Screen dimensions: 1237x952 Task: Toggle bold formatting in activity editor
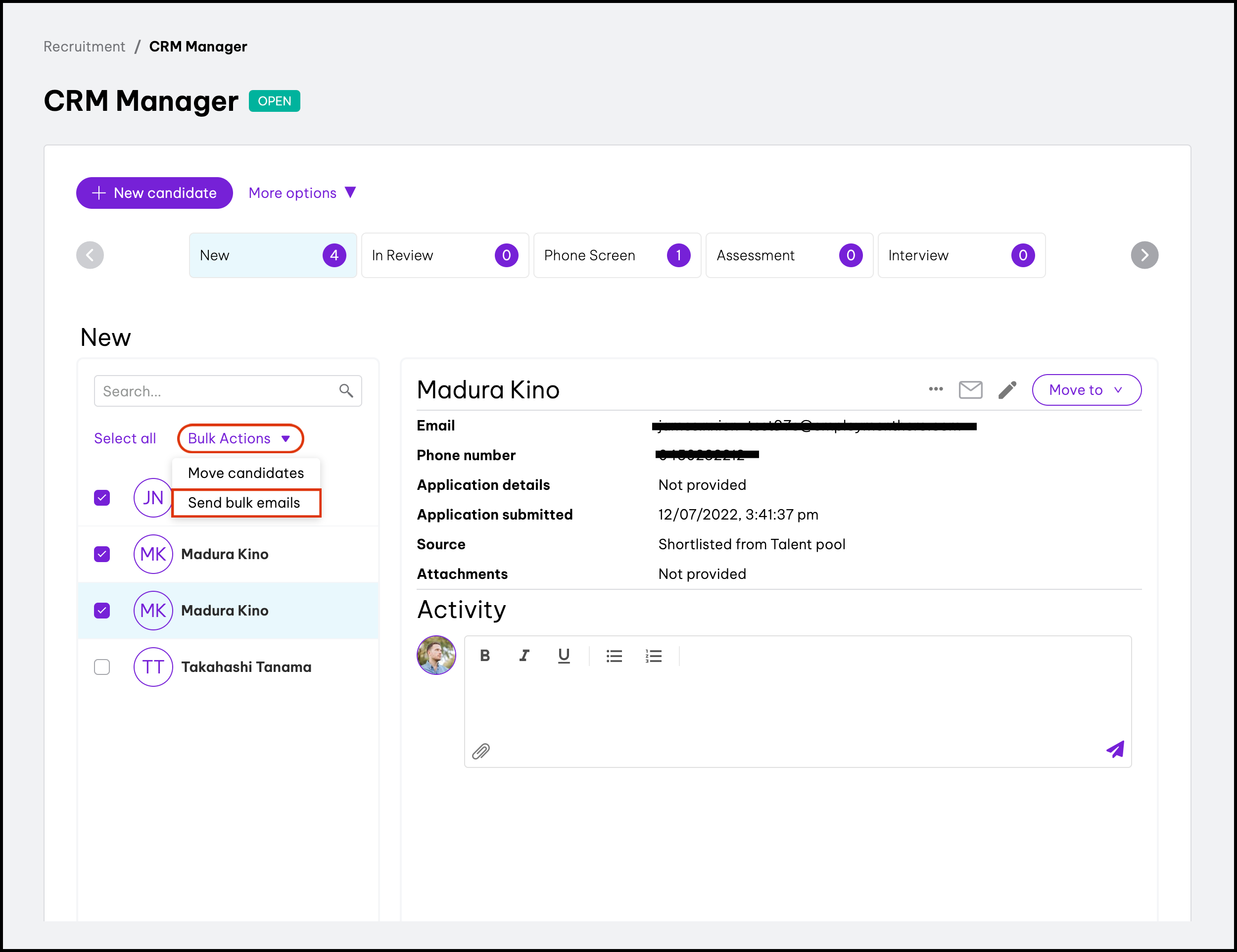(485, 656)
